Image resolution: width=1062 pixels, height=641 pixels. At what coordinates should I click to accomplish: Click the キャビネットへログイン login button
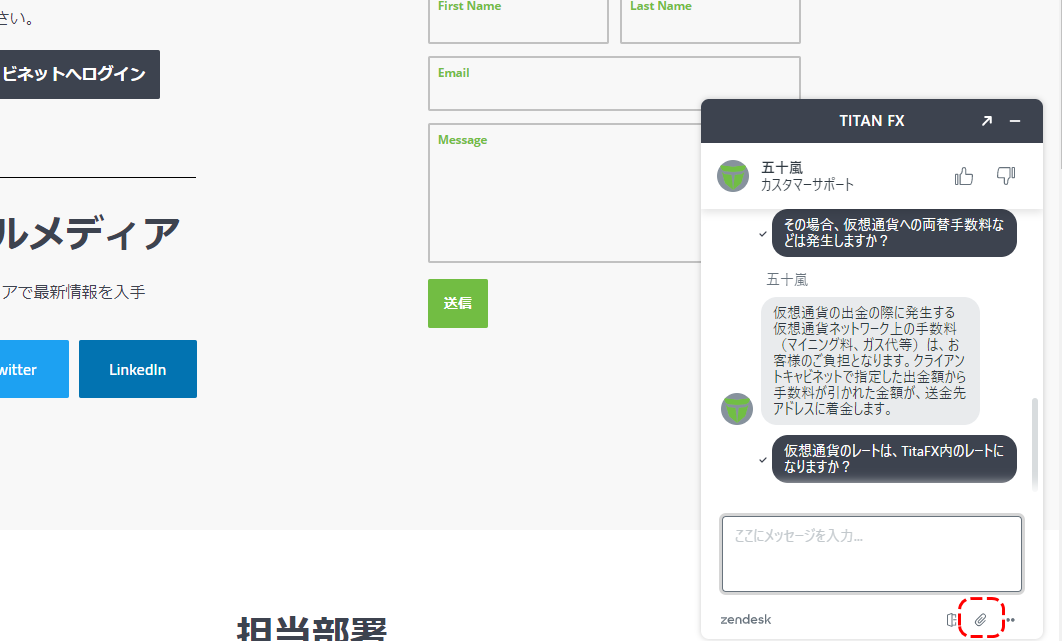pyautogui.click(x=79, y=75)
